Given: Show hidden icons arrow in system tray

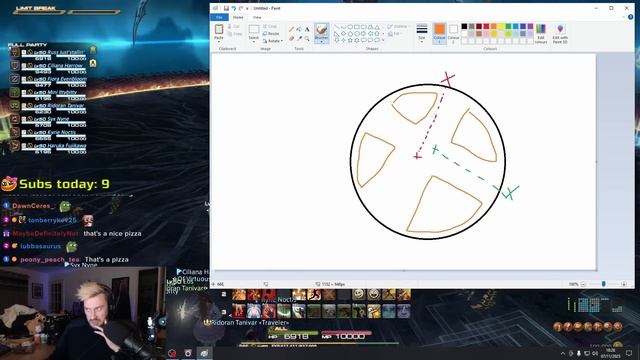Looking at the screenshot, I should tap(563, 353).
